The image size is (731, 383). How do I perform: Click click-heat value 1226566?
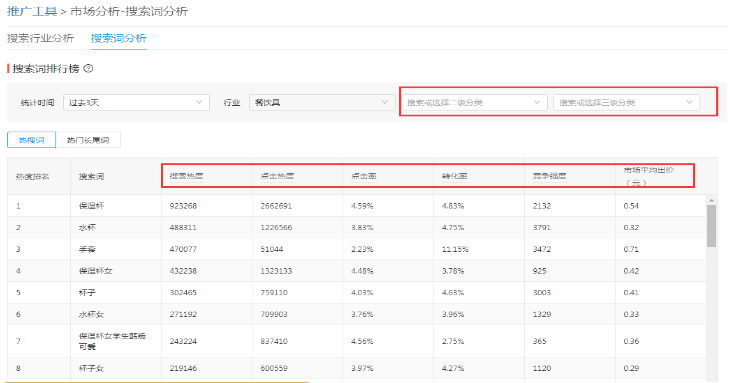276,228
